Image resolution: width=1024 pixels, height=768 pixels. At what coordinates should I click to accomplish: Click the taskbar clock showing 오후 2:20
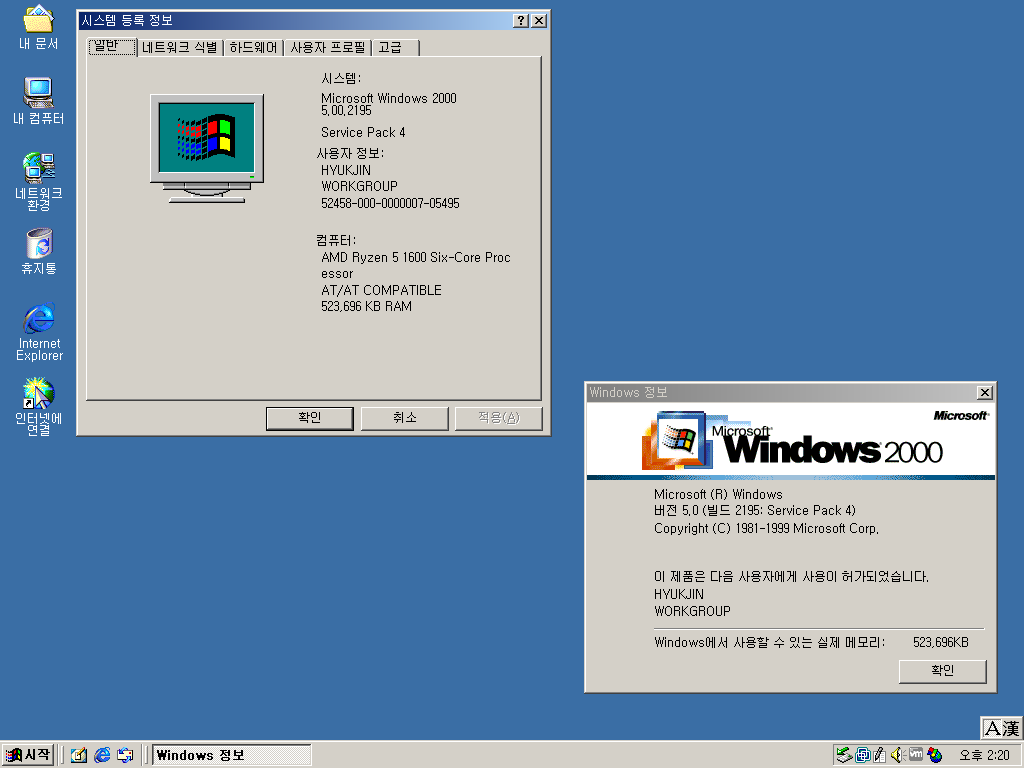pos(984,756)
